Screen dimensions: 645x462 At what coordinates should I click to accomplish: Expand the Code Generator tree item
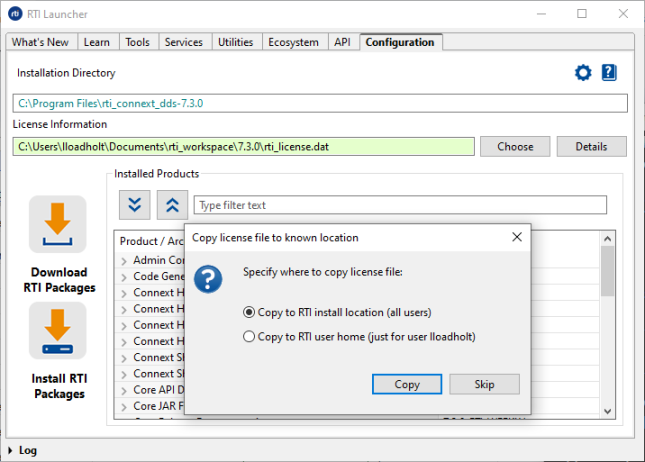(124, 277)
